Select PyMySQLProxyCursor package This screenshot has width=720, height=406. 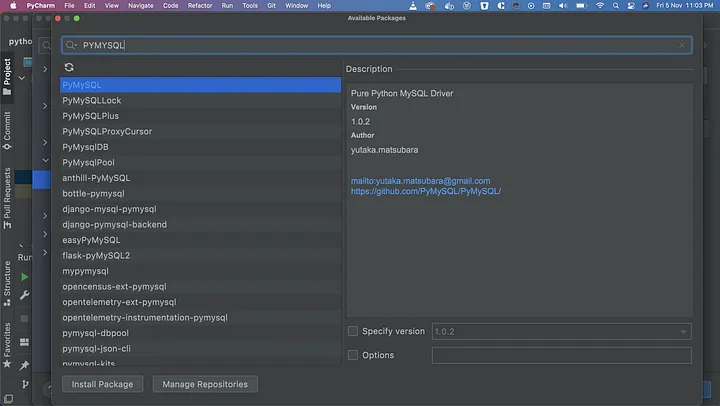200,131
